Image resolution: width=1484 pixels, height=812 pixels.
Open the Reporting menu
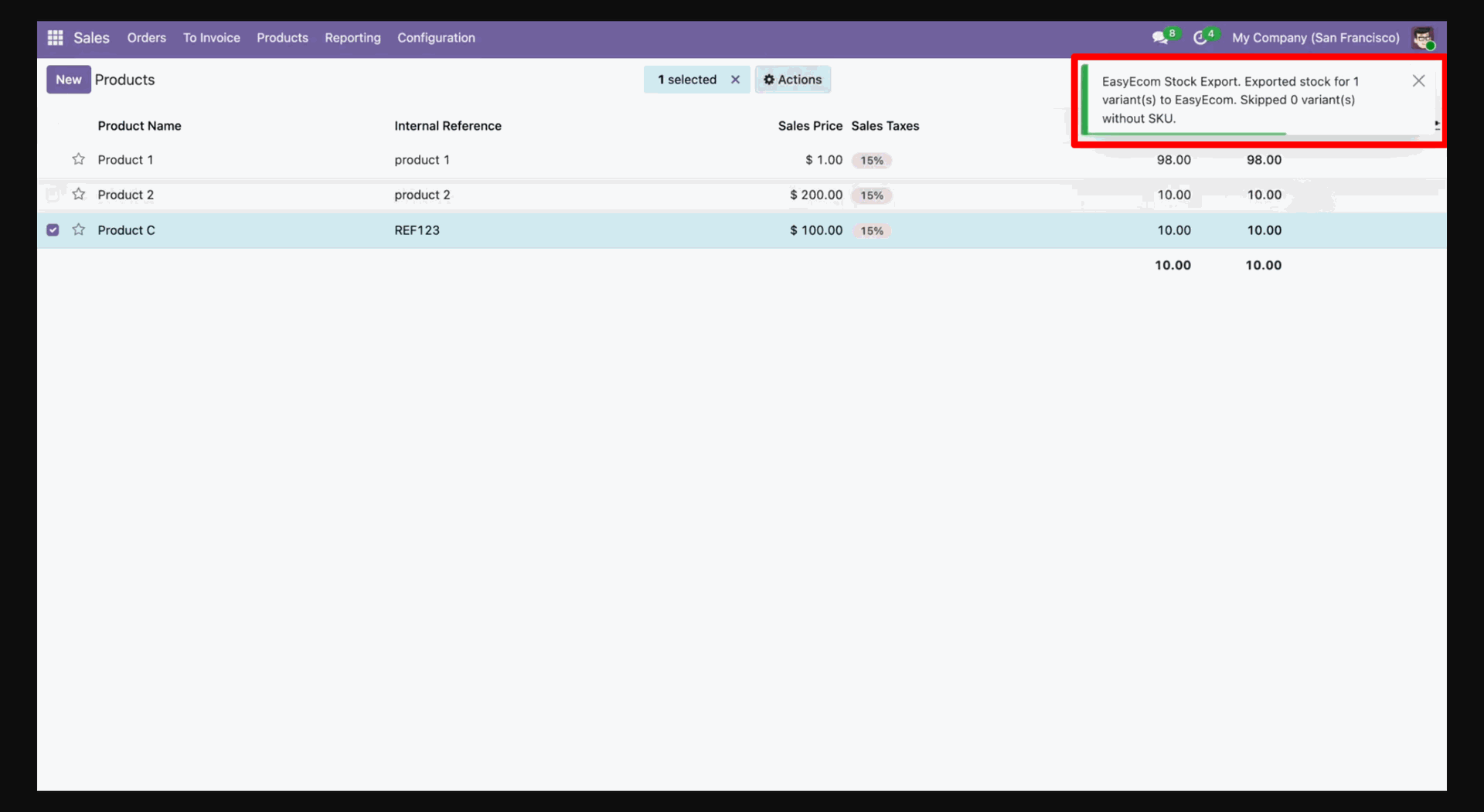click(x=352, y=38)
